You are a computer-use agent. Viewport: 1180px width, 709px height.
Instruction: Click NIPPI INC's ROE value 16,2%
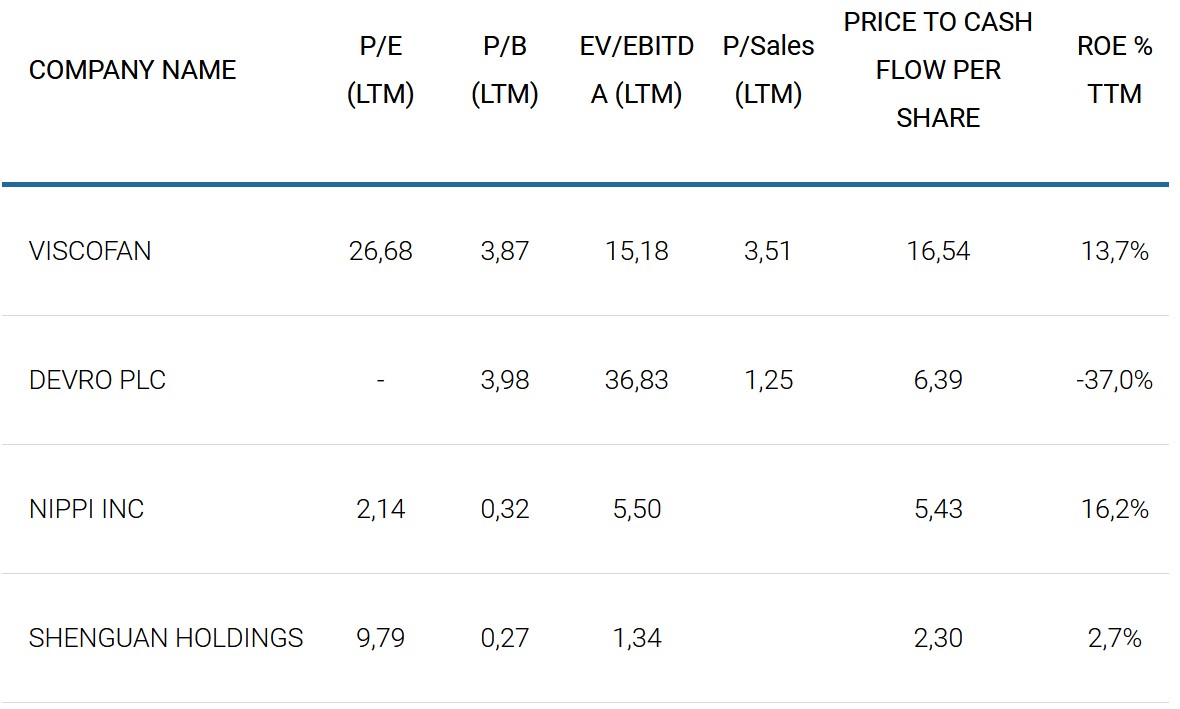(1114, 509)
